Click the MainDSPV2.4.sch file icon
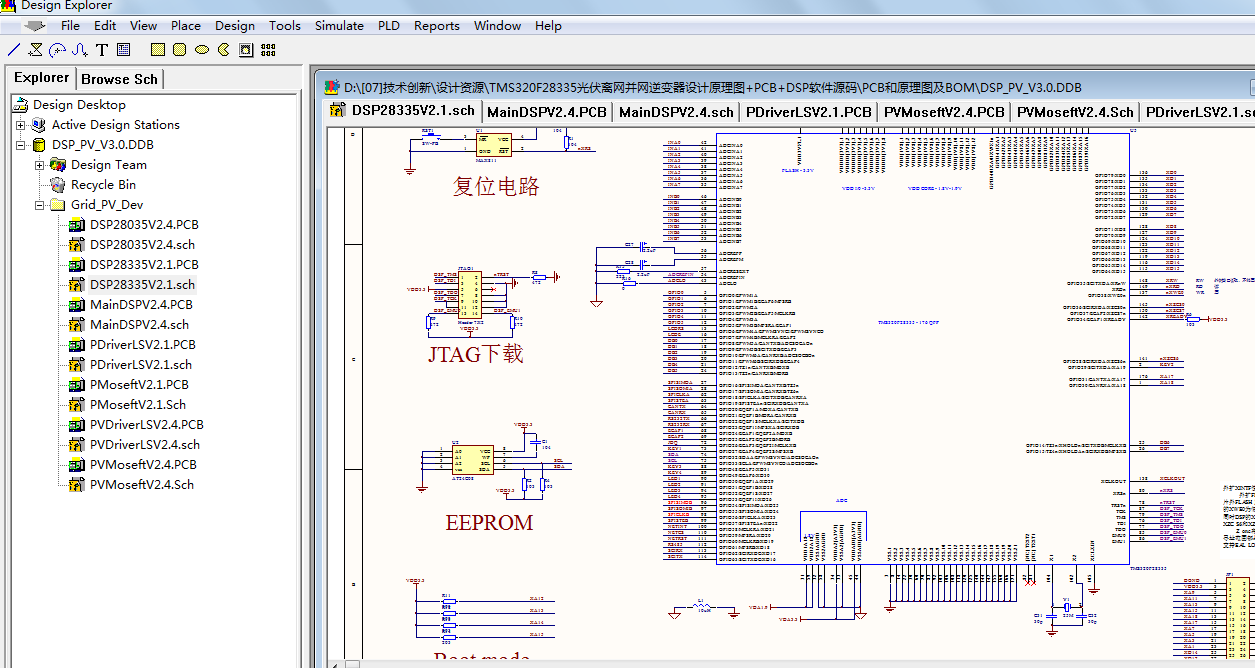This screenshot has height=668, width=1255. pos(77,325)
